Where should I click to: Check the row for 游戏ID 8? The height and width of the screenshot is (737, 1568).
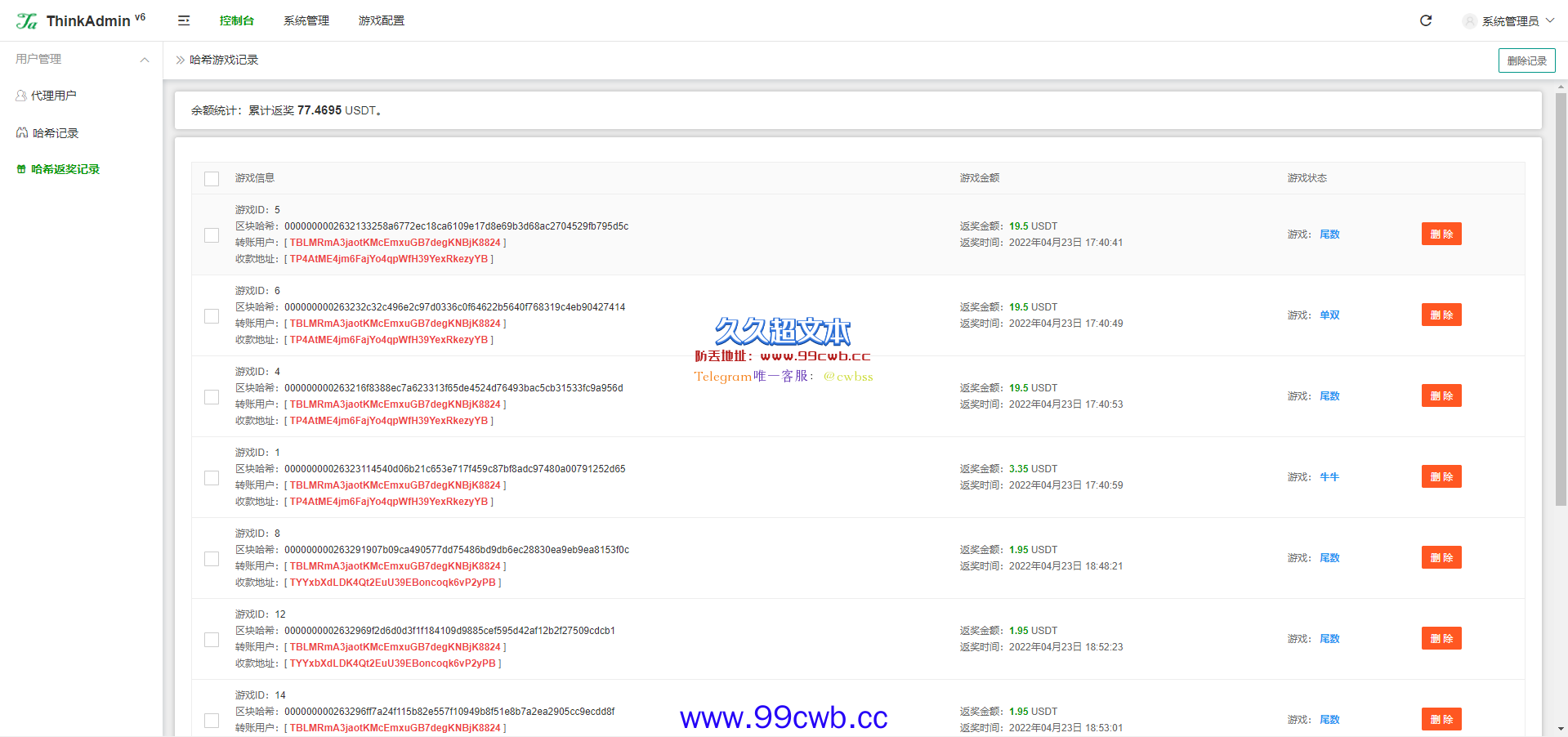click(x=212, y=558)
